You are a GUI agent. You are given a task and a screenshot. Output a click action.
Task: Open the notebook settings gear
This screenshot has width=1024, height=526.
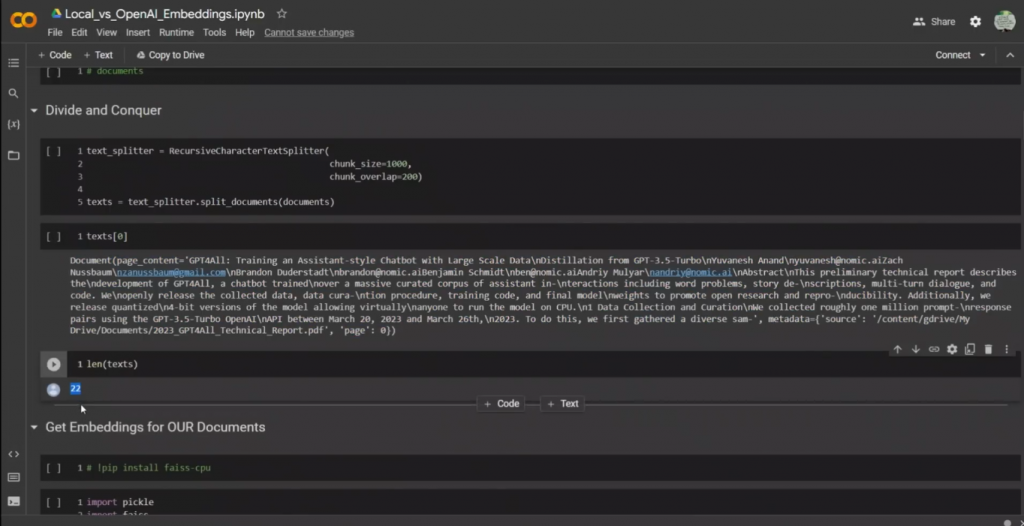(975, 22)
